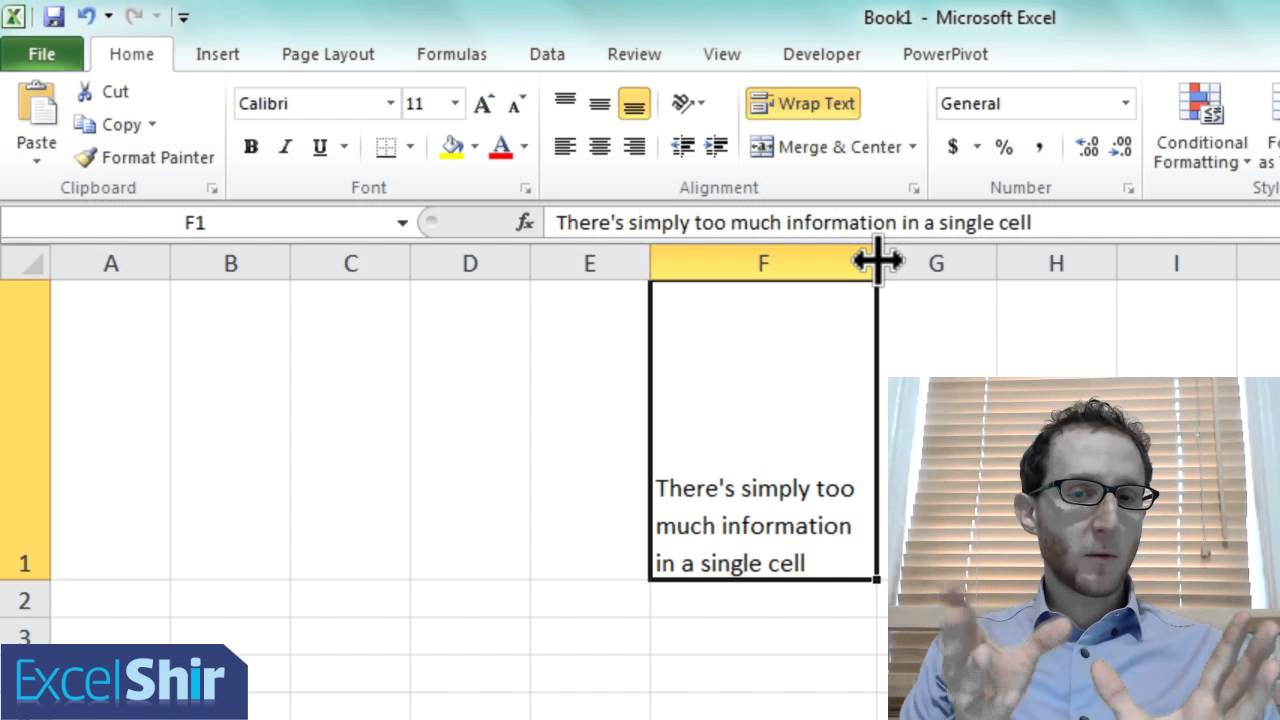Click the Undo arrow icon
Image resolution: width=1280 pixels, height=720 pixels.
(x=86, y=17)
